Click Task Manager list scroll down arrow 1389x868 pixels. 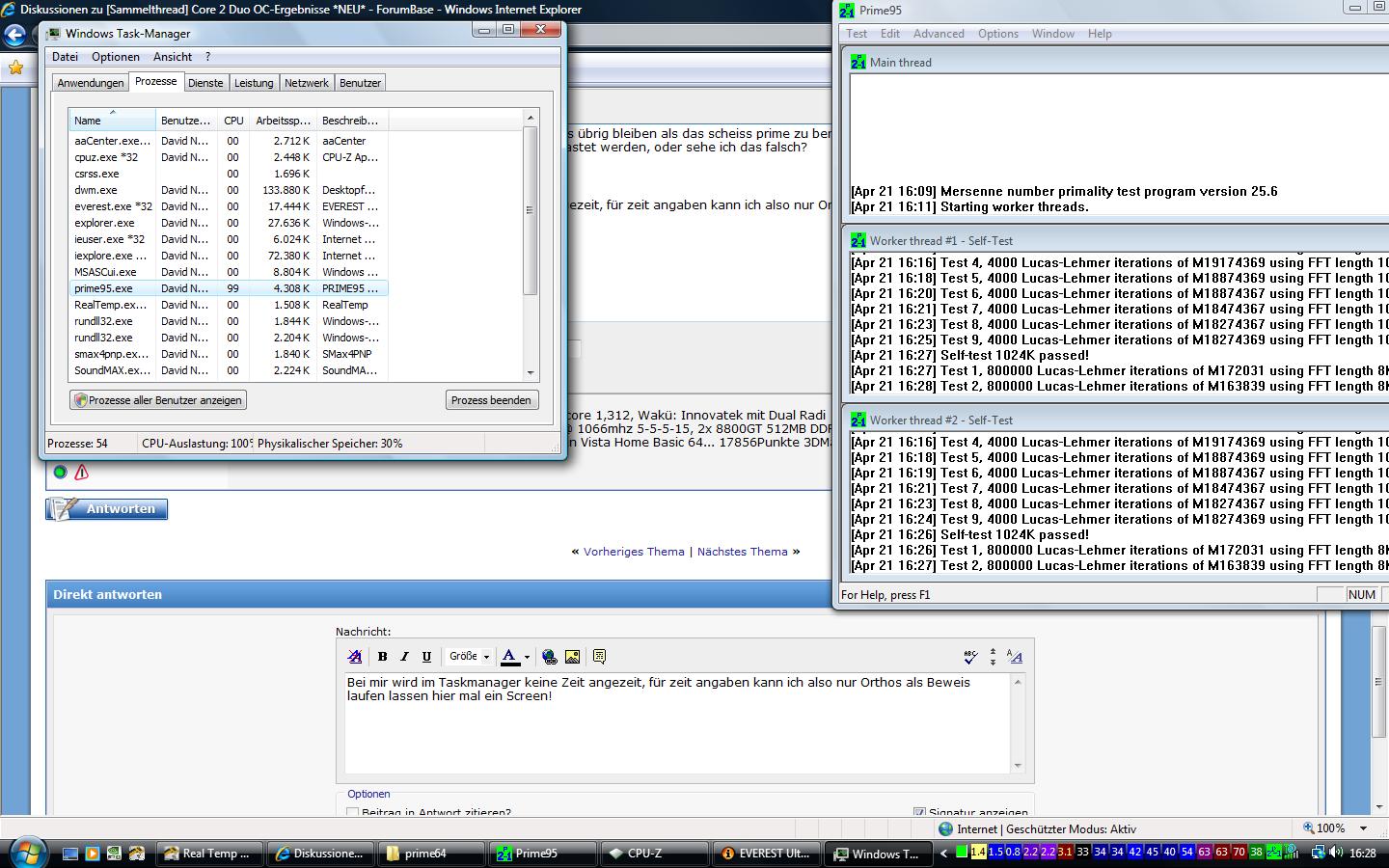pyautogui.click(x=530, y=373)
